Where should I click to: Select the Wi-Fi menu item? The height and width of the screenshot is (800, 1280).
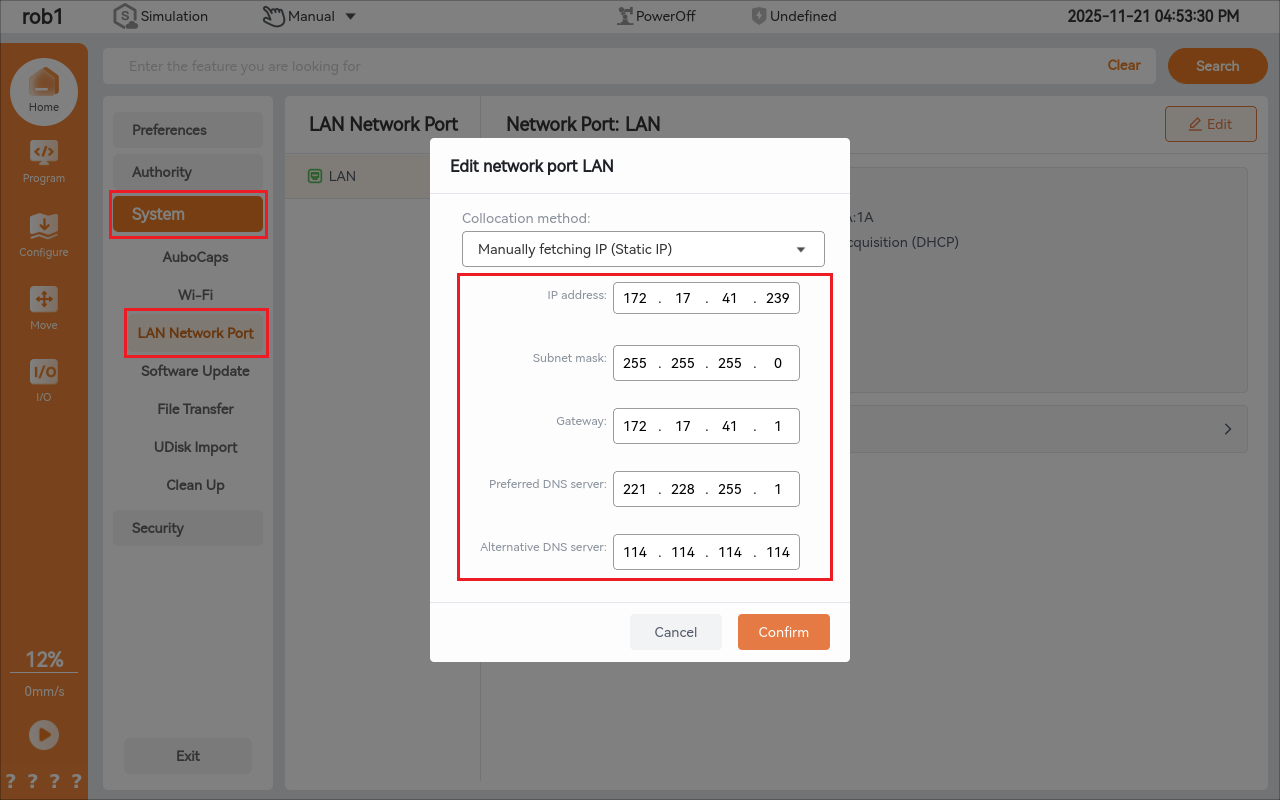195,295
